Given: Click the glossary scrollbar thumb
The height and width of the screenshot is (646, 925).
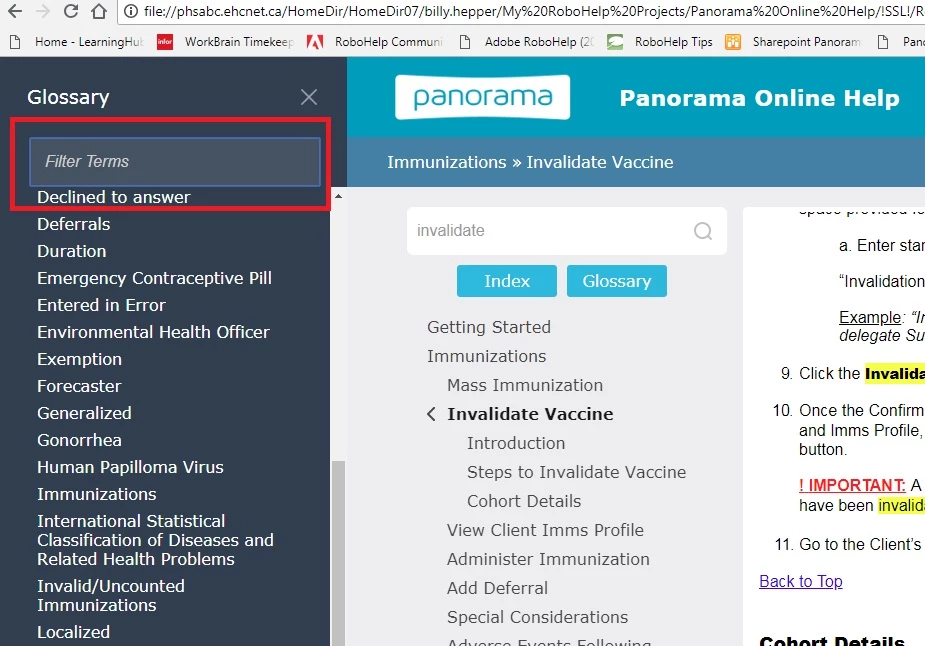Looking at the screenshot, I should pyautogui.click(x=338, y=553).
